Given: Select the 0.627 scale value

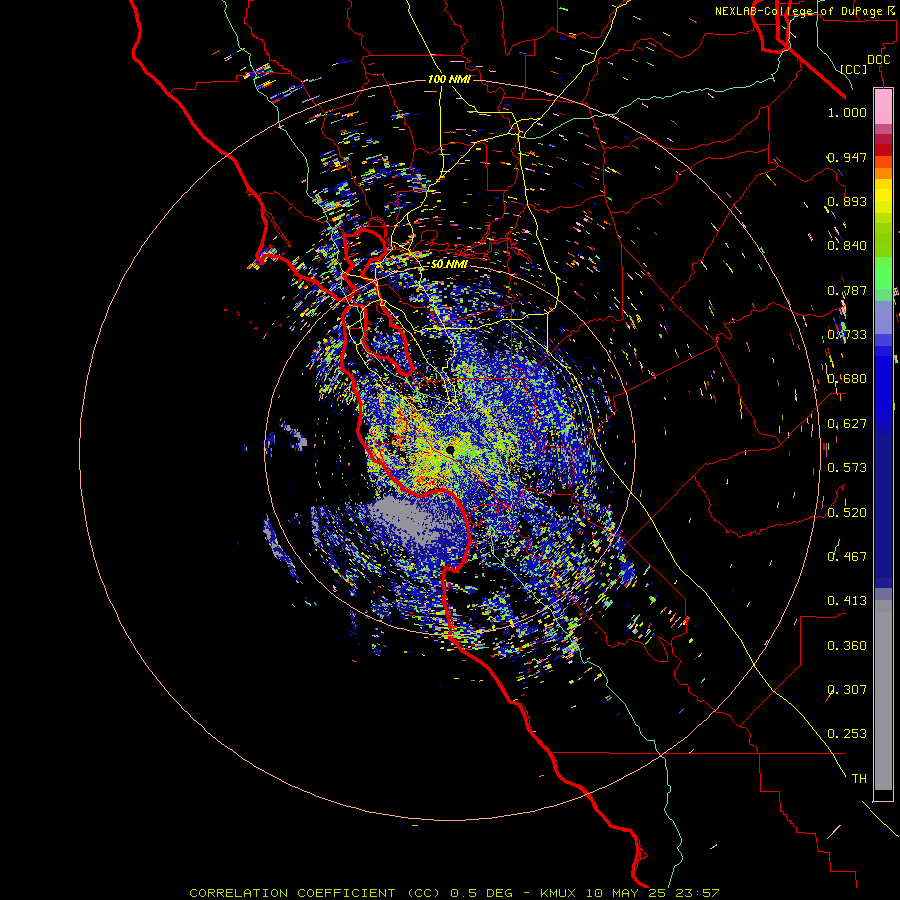Looking at the screenshot, I should [847, 424].
